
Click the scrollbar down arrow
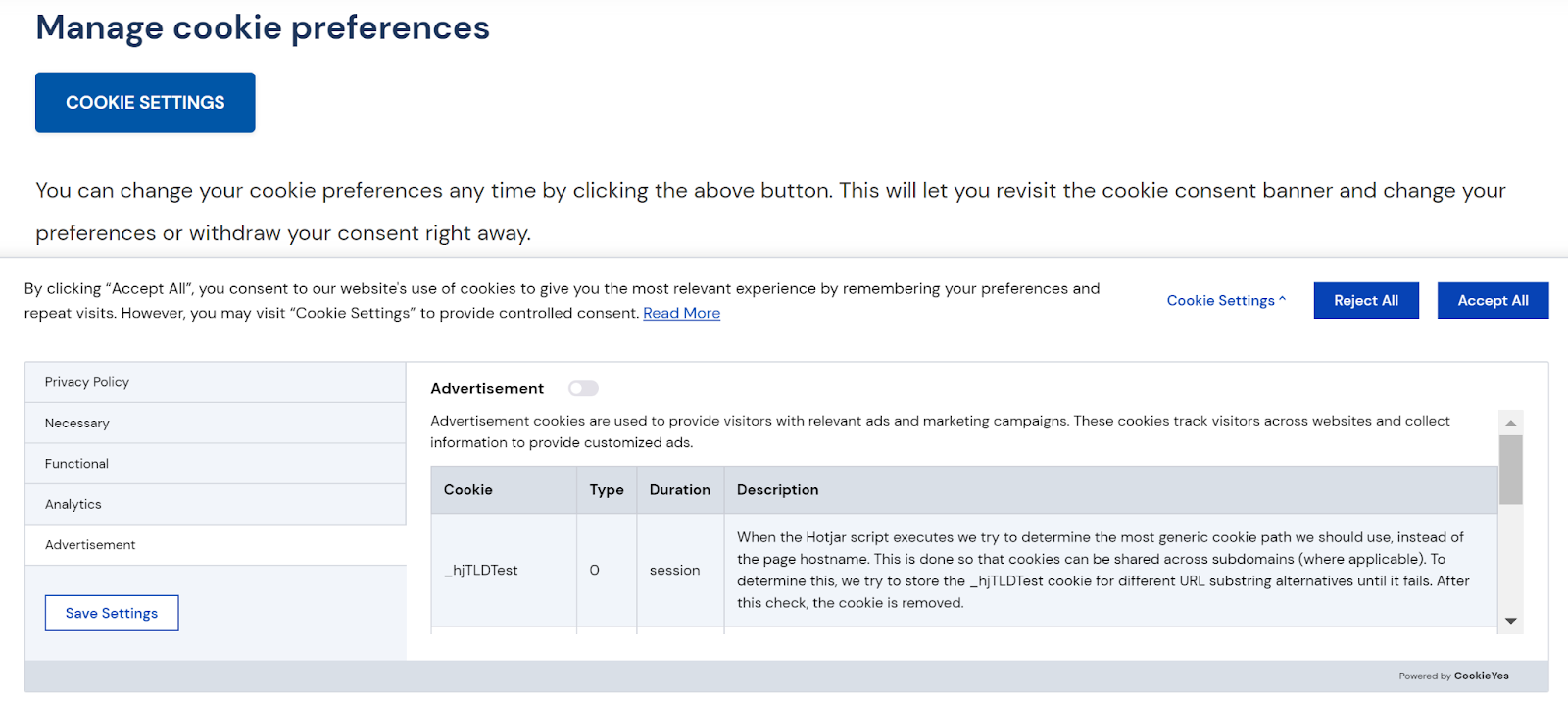point(1511,621)
